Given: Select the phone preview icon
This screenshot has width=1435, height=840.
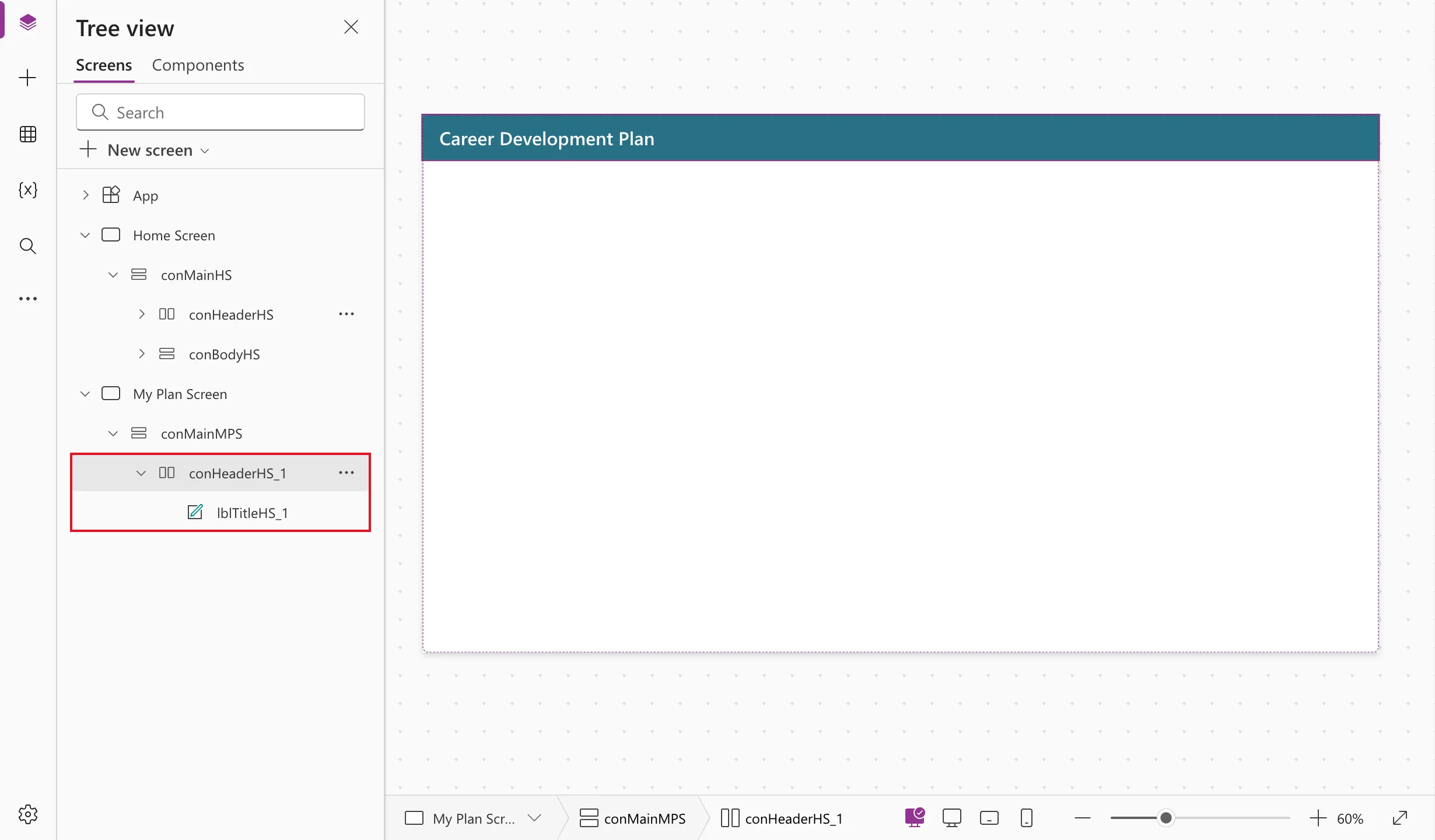Looking at the screenshot, I should click(x=1027, y=818).
